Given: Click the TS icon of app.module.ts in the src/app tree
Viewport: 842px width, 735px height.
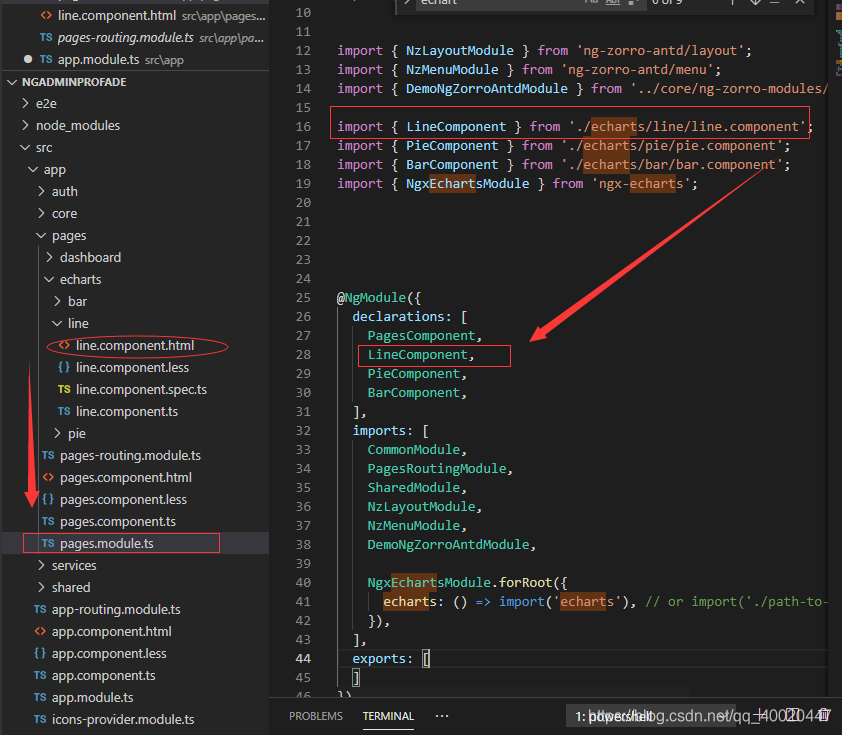Looking at the screenshot, I should point(40,697).
